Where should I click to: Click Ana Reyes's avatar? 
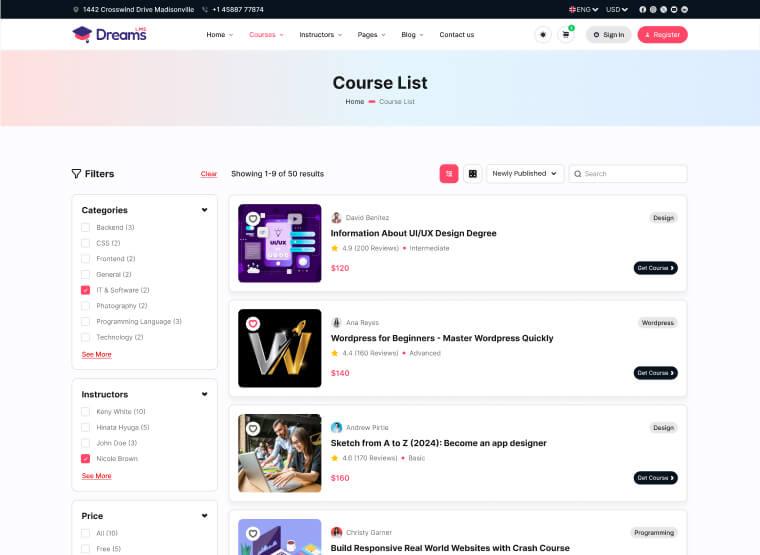click(x=336, y=322)
